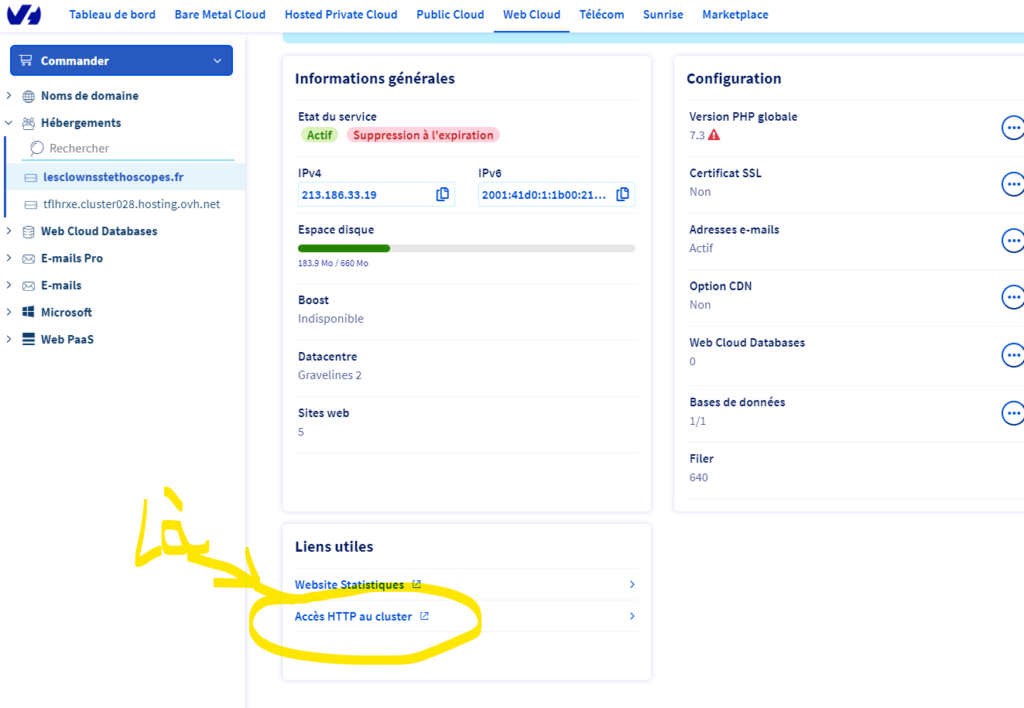The image size is (1024, 708).
Task: Copy the IPv4 address with copy icon
Action: click(442, 194)
